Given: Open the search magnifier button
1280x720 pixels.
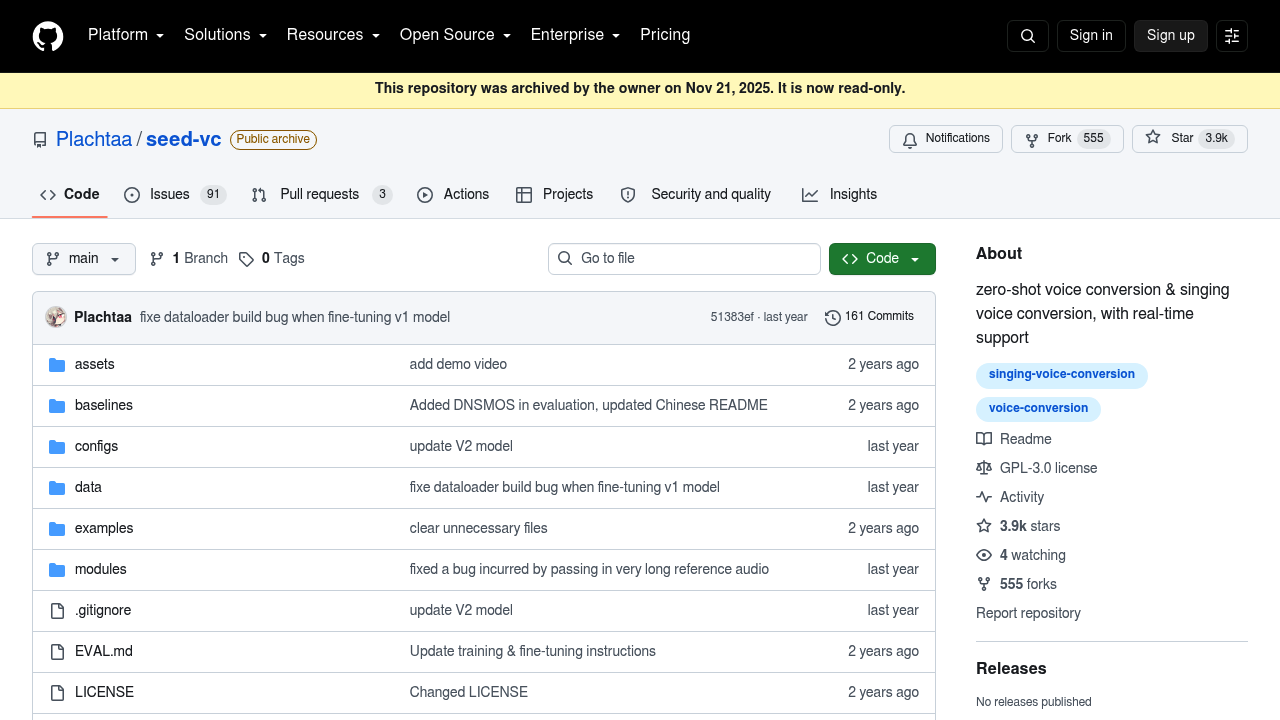Looking at the screenshot, I should click(x=1028, y=36).
